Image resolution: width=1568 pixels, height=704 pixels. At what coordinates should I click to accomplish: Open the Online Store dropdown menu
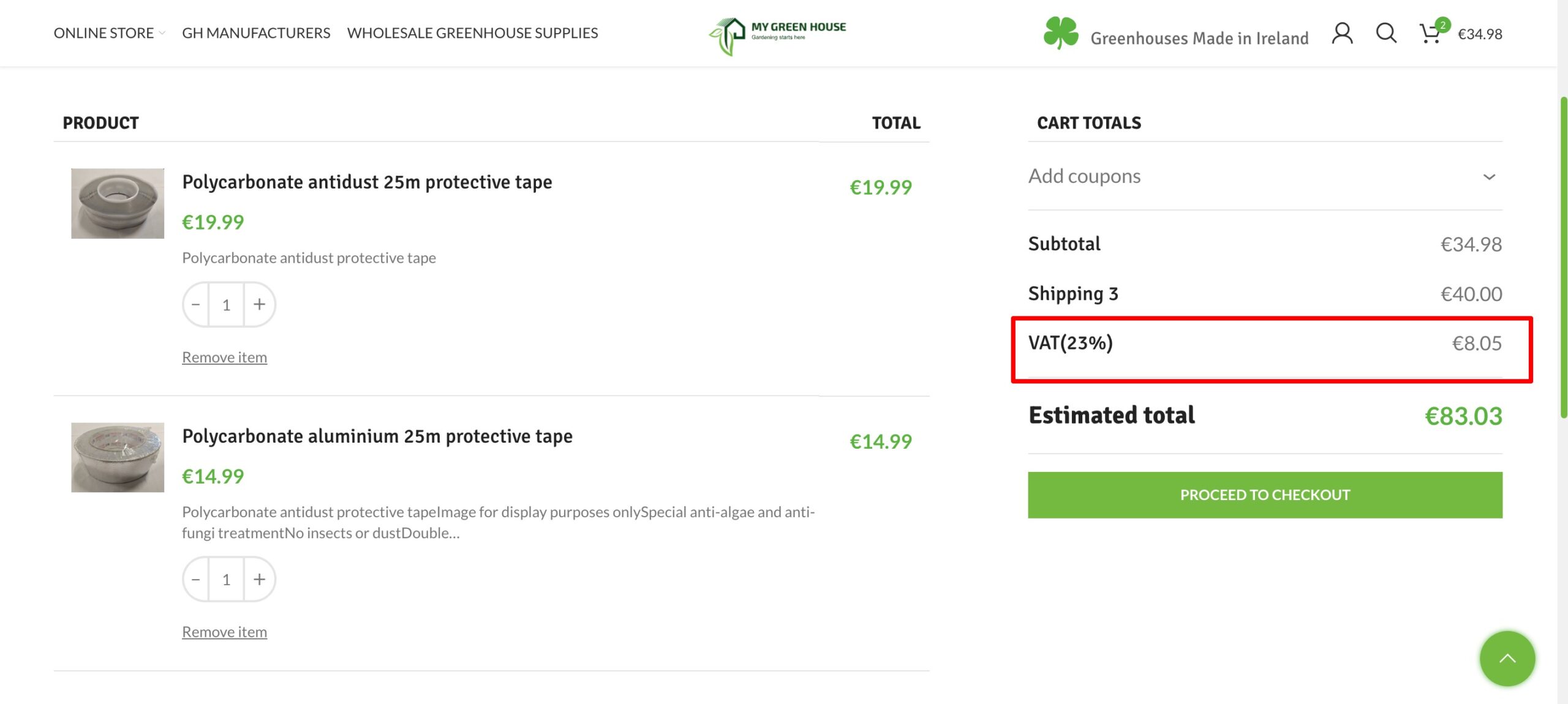point(109,33)
